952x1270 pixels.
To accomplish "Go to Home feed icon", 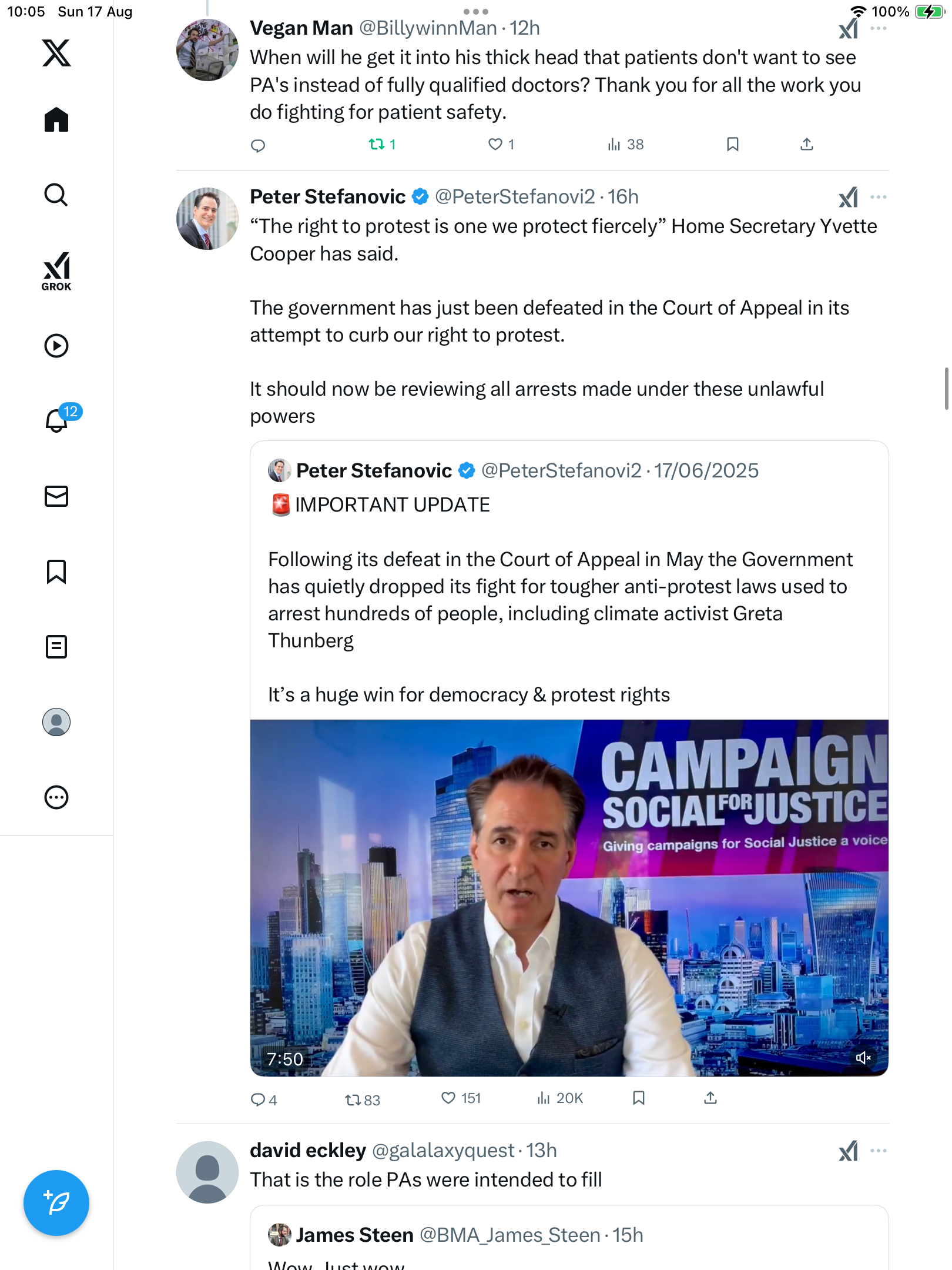I will pyautogui.click(x=56, y=120).
